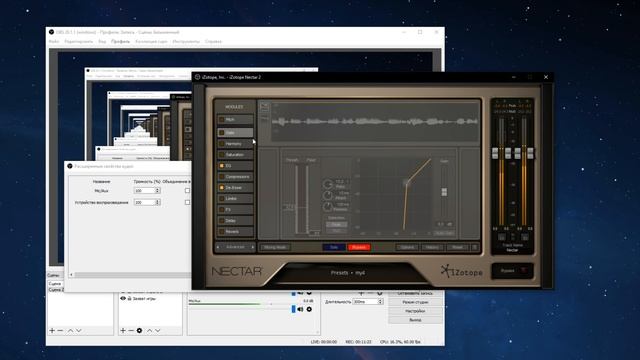The height and width of the screenshot is (360, 640).
Task: Toggle global Bypass button beside iZotope logo
Action: click(512, 271)
